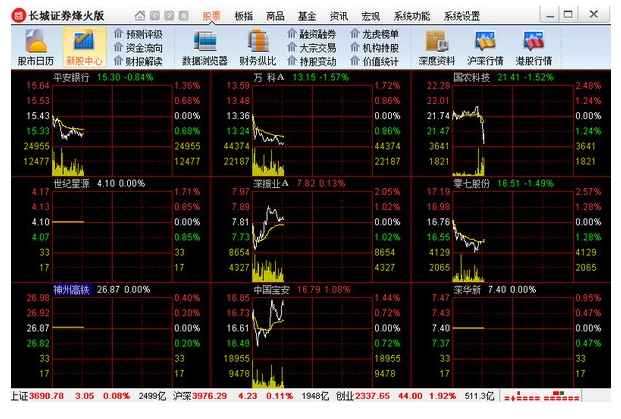Minimize the window
The image size is (621, 419).
[x=550, y=15]
